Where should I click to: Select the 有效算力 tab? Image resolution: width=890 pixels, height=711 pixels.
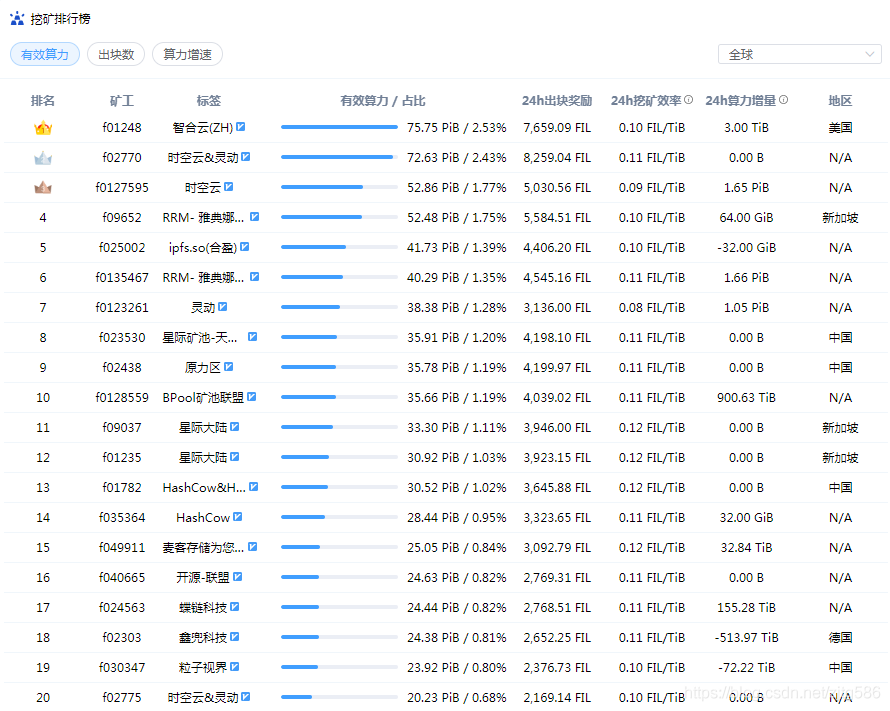click(45, 54)
